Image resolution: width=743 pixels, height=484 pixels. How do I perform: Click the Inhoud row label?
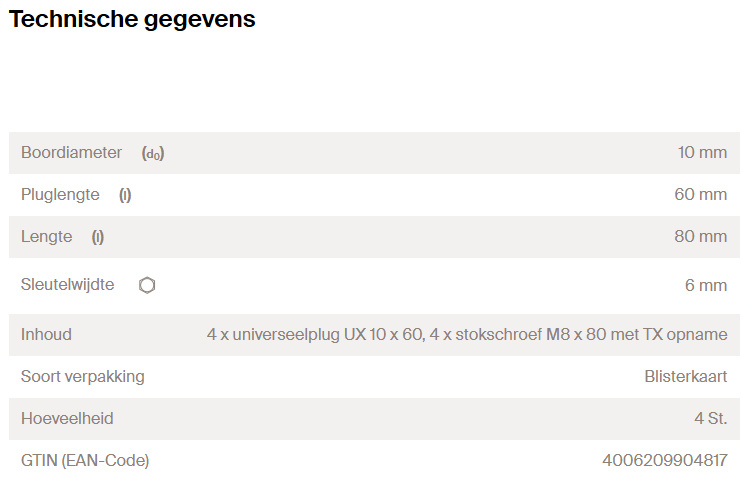click(46, 334)
